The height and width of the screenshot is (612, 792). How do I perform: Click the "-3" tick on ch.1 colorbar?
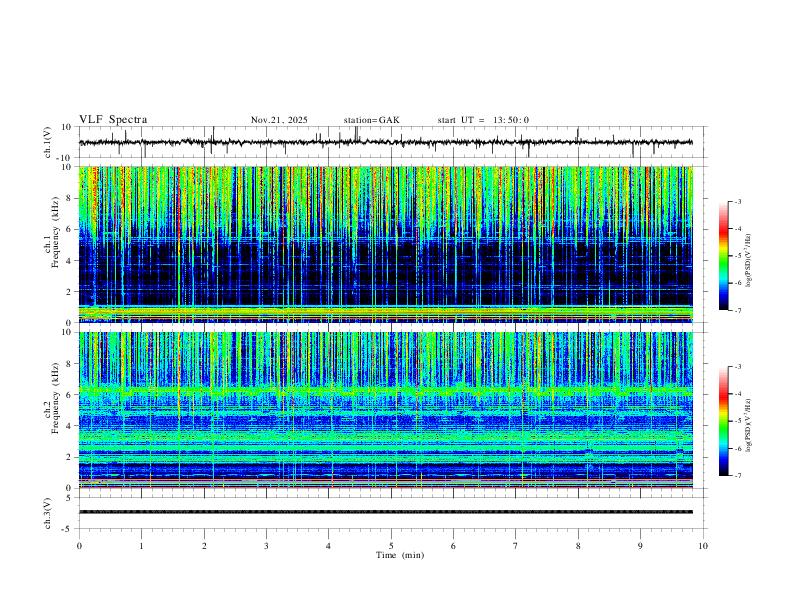(x=737, y=201)
